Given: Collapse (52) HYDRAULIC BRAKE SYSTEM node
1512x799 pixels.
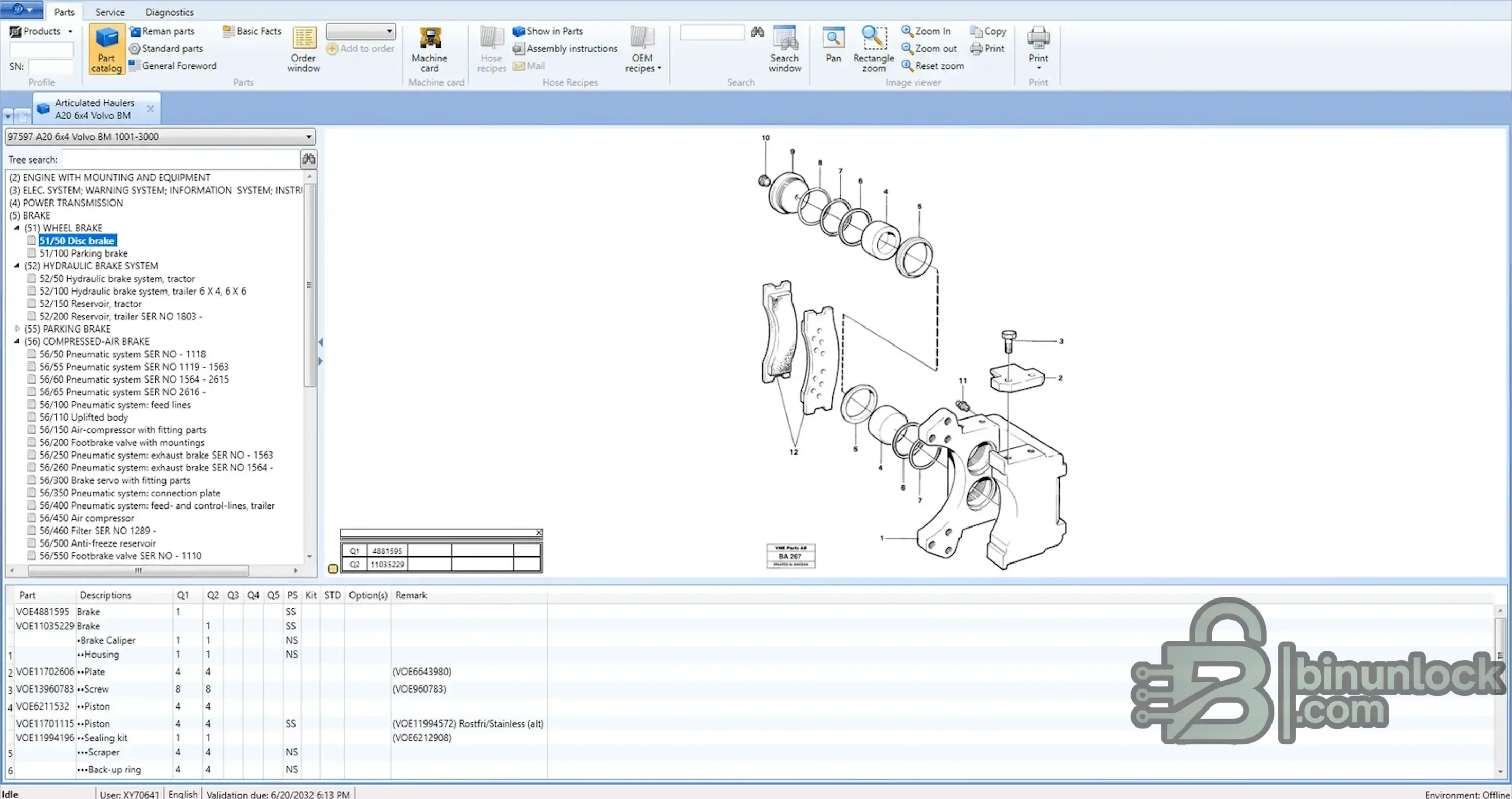Looking at the screenshot, I should pos(17,266).
